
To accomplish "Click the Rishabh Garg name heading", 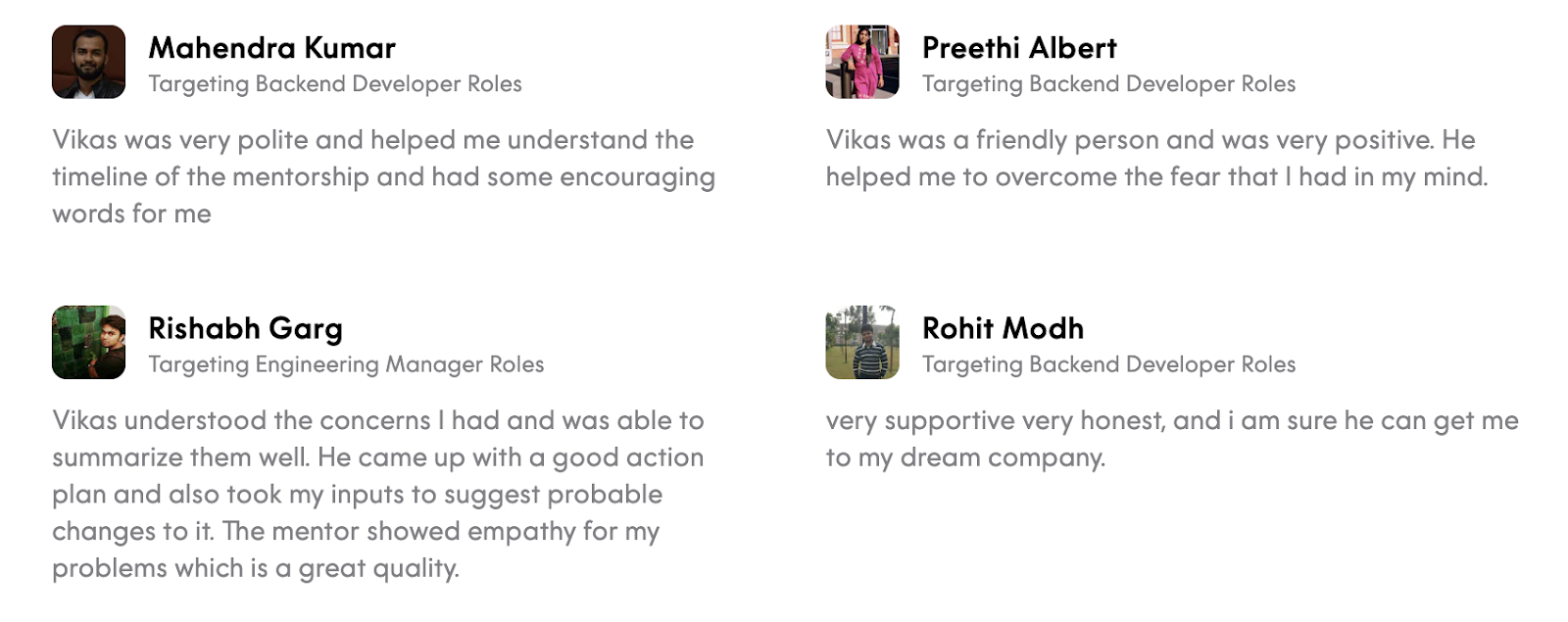I will click(x=245, y=328).
